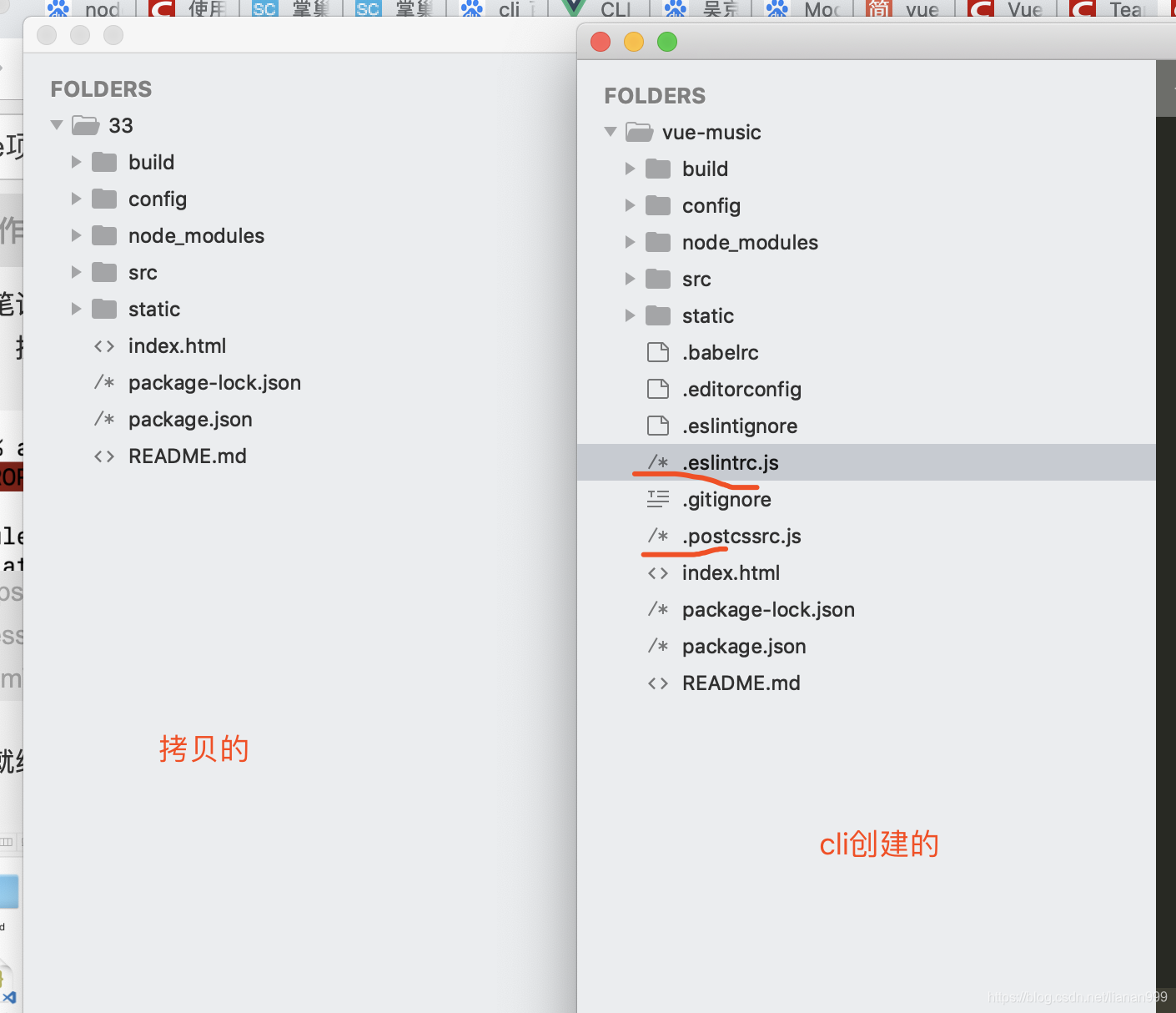Open index.html in the 33 folder
This screenshot has height=1013, width=1176.
coord(177,346)
